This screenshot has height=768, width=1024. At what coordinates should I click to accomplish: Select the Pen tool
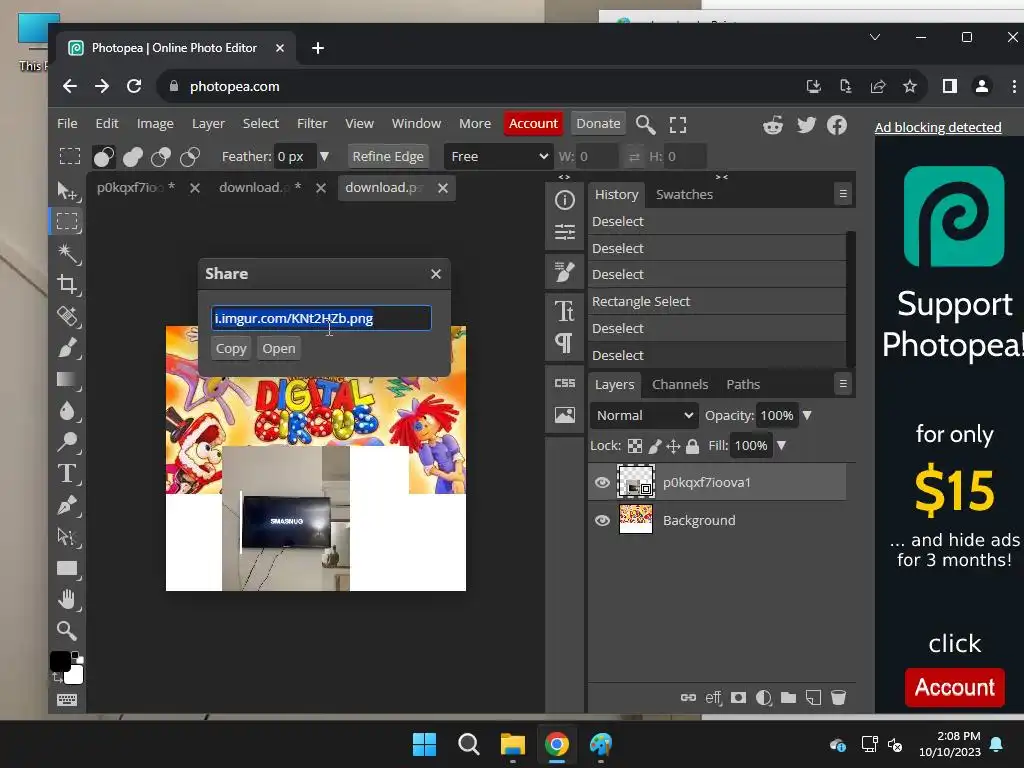pos(67,505)
